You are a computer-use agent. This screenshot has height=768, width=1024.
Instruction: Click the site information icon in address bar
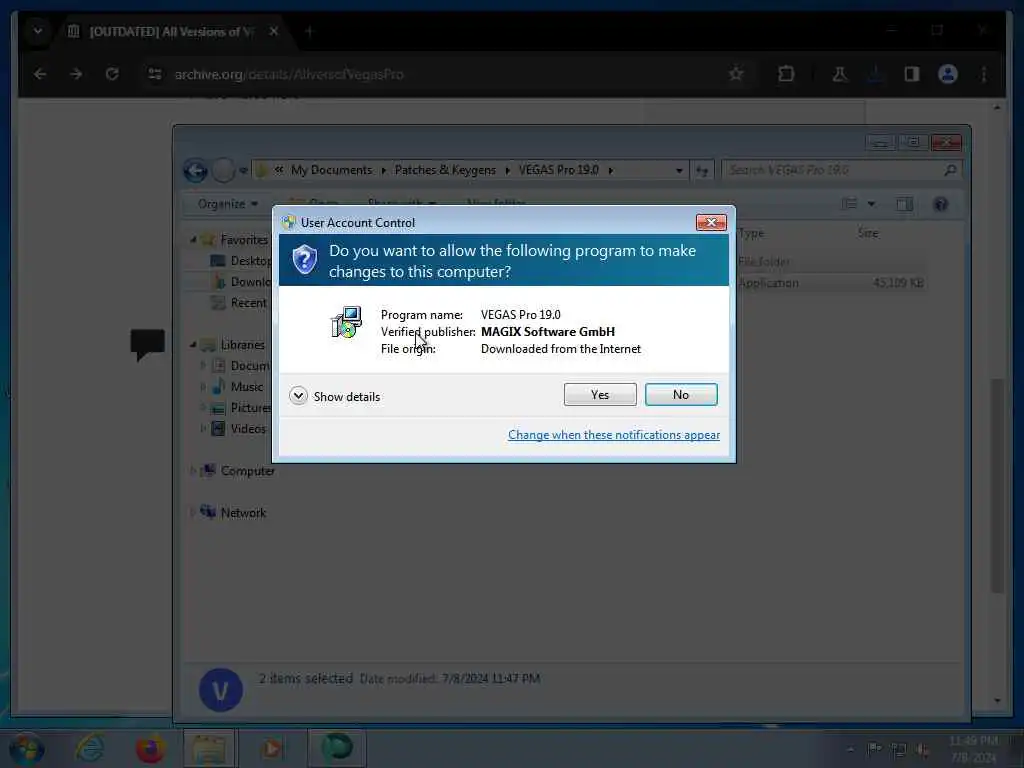155,74
